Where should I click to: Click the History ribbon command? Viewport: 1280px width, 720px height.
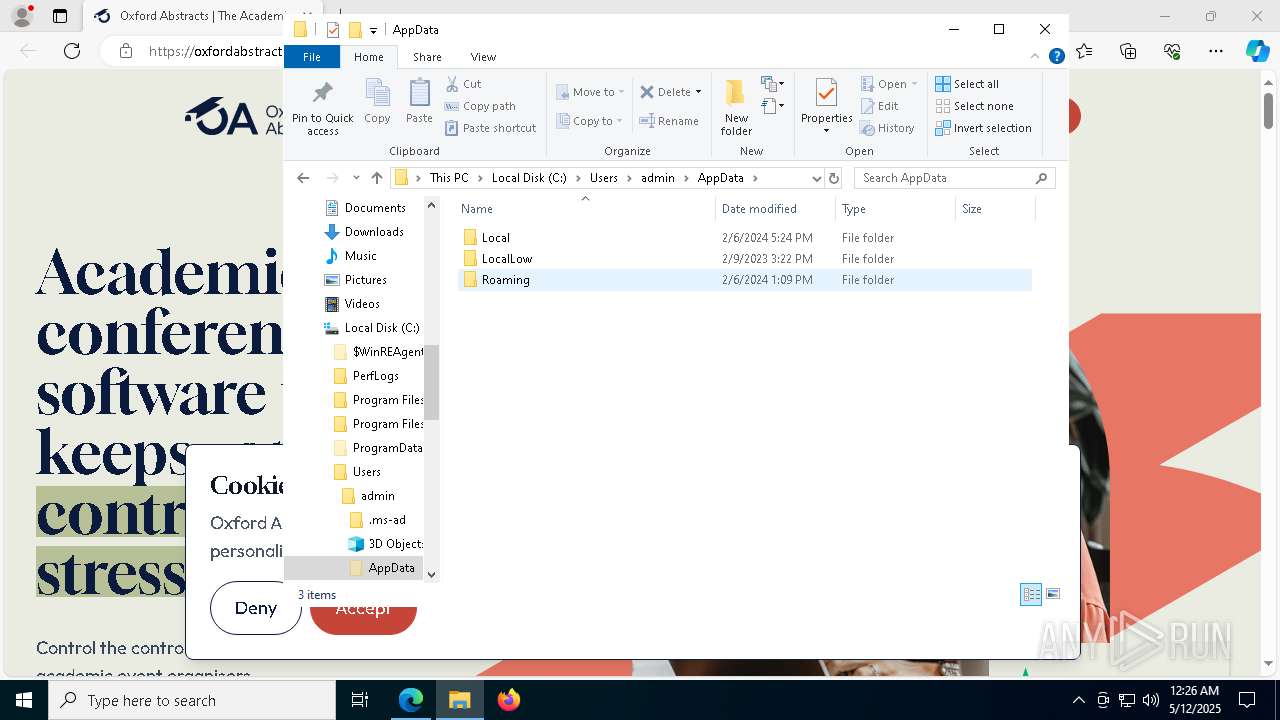pos(887,128)
